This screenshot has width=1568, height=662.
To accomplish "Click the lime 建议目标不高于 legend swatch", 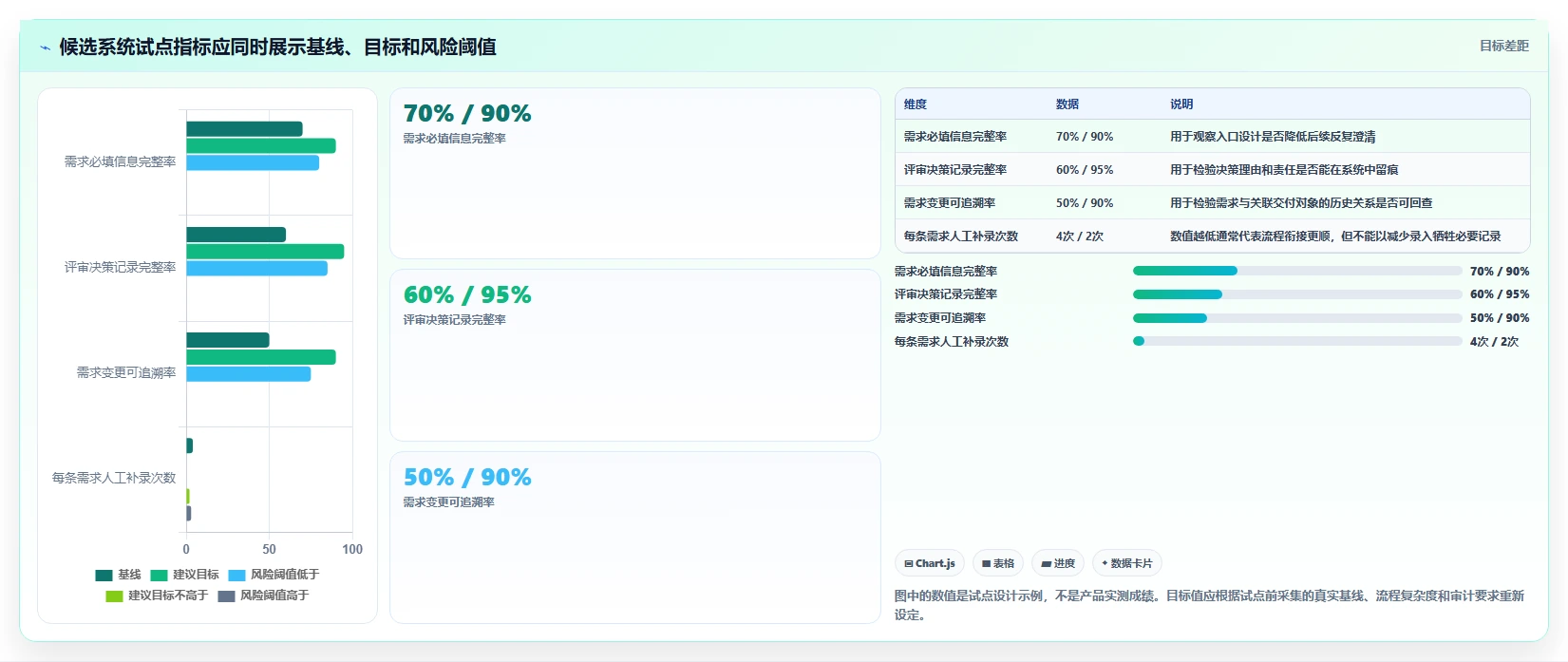I will tap(114, 596).
